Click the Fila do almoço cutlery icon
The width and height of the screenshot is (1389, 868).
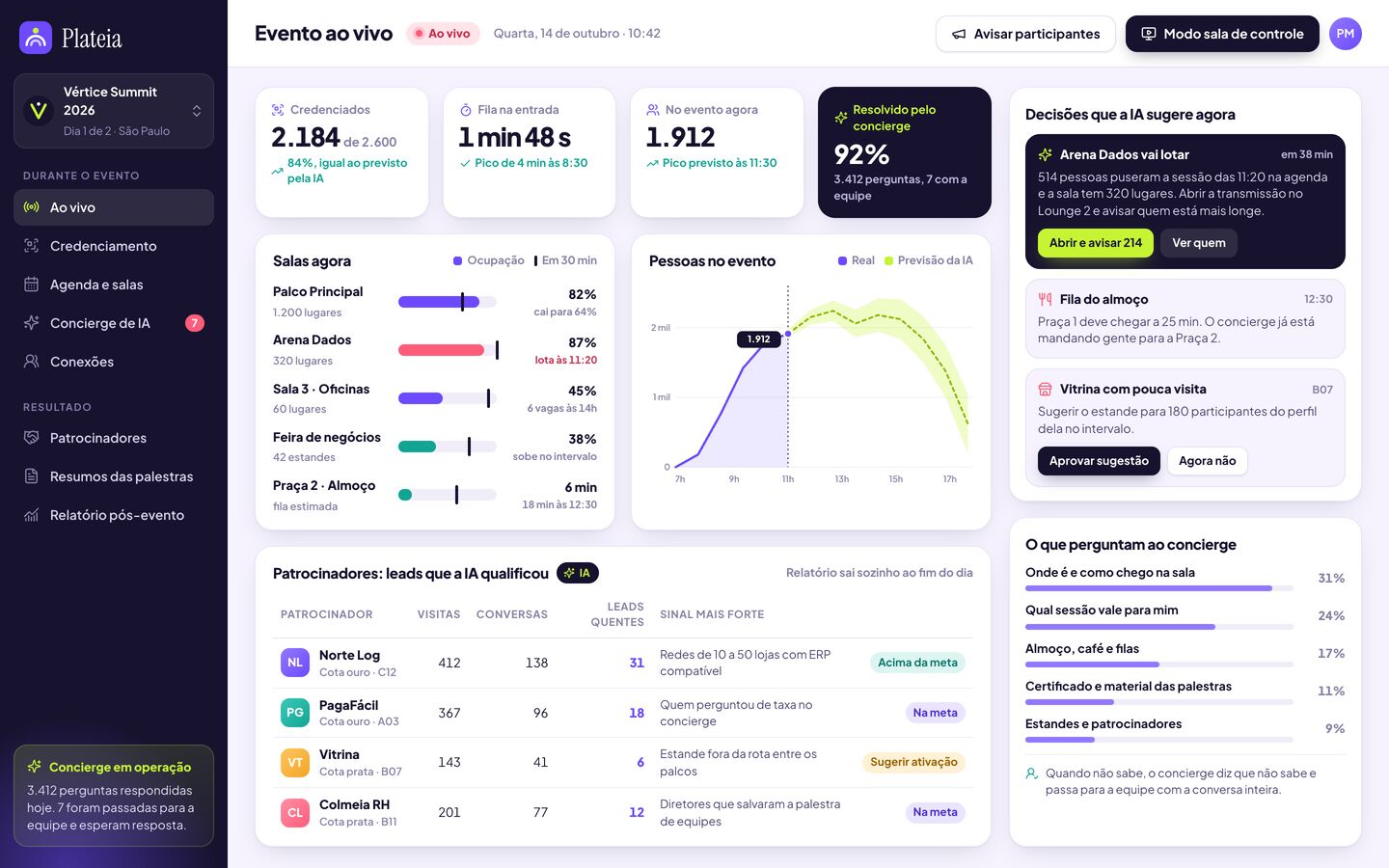(x=1045, y=299)
